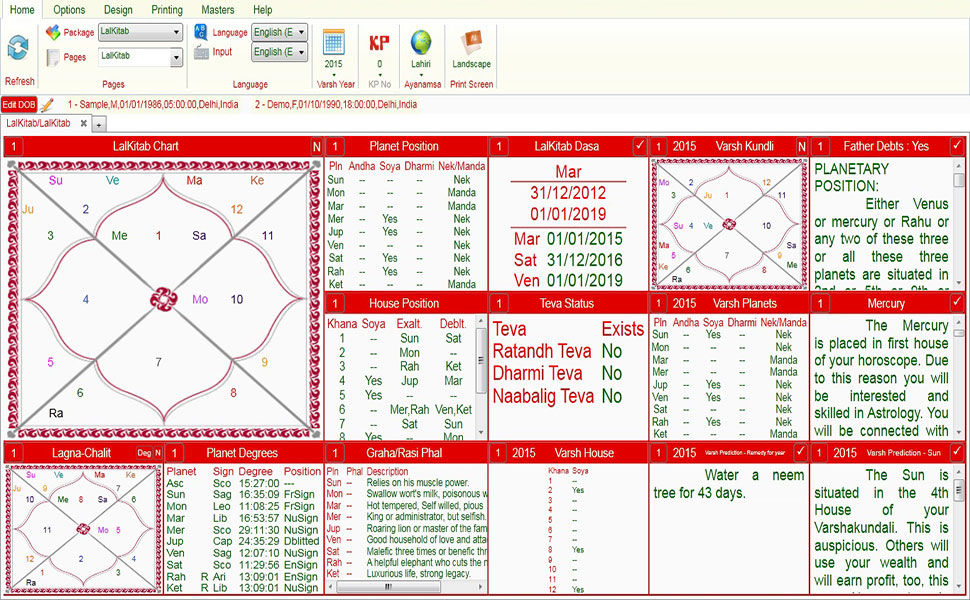Click the Language ABC icon

point(200,32)
